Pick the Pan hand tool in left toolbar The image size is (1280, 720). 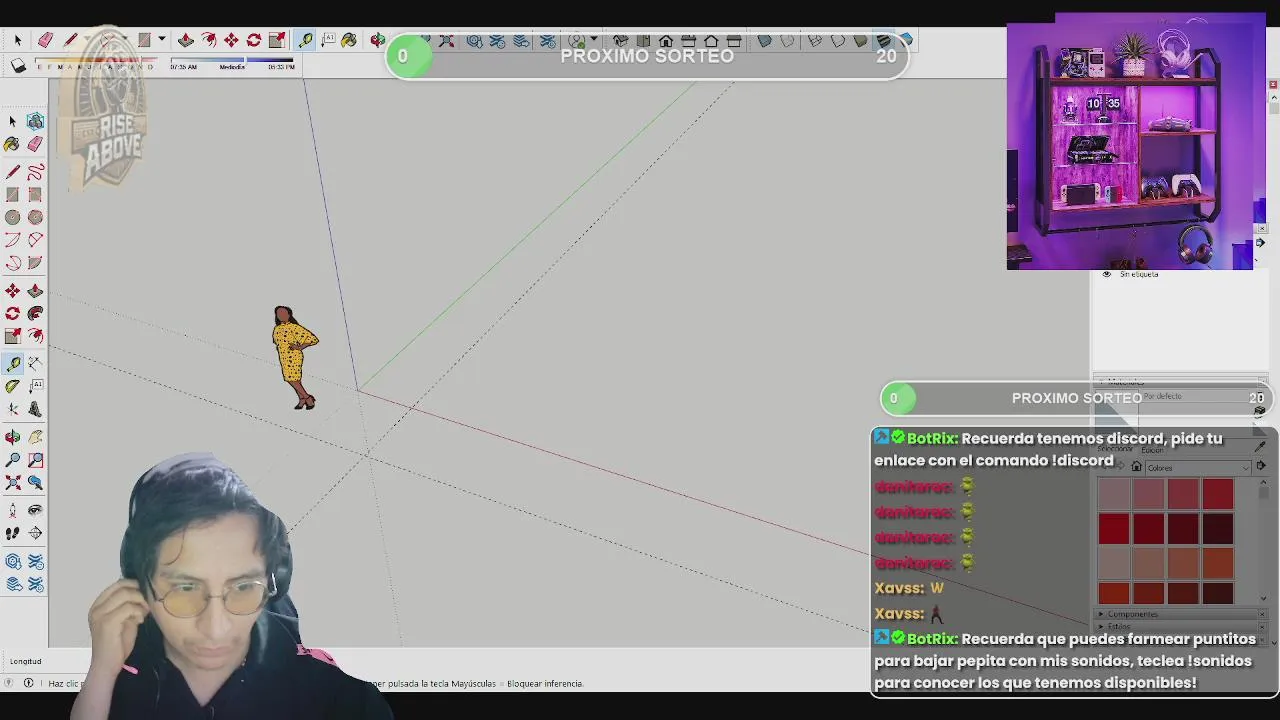[x=35, y=437]
